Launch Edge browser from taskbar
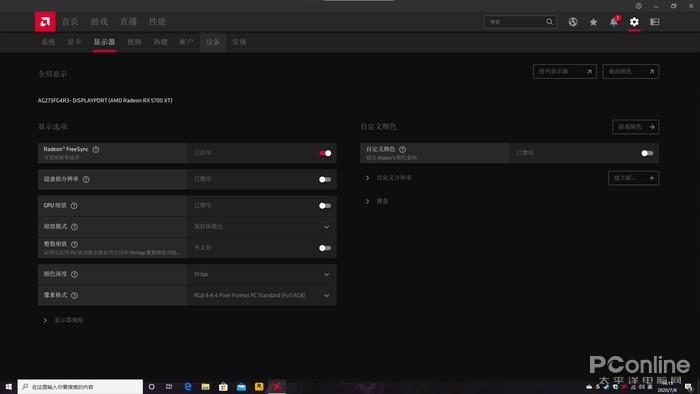Viewport: 700px width, 394px height. 188,386
